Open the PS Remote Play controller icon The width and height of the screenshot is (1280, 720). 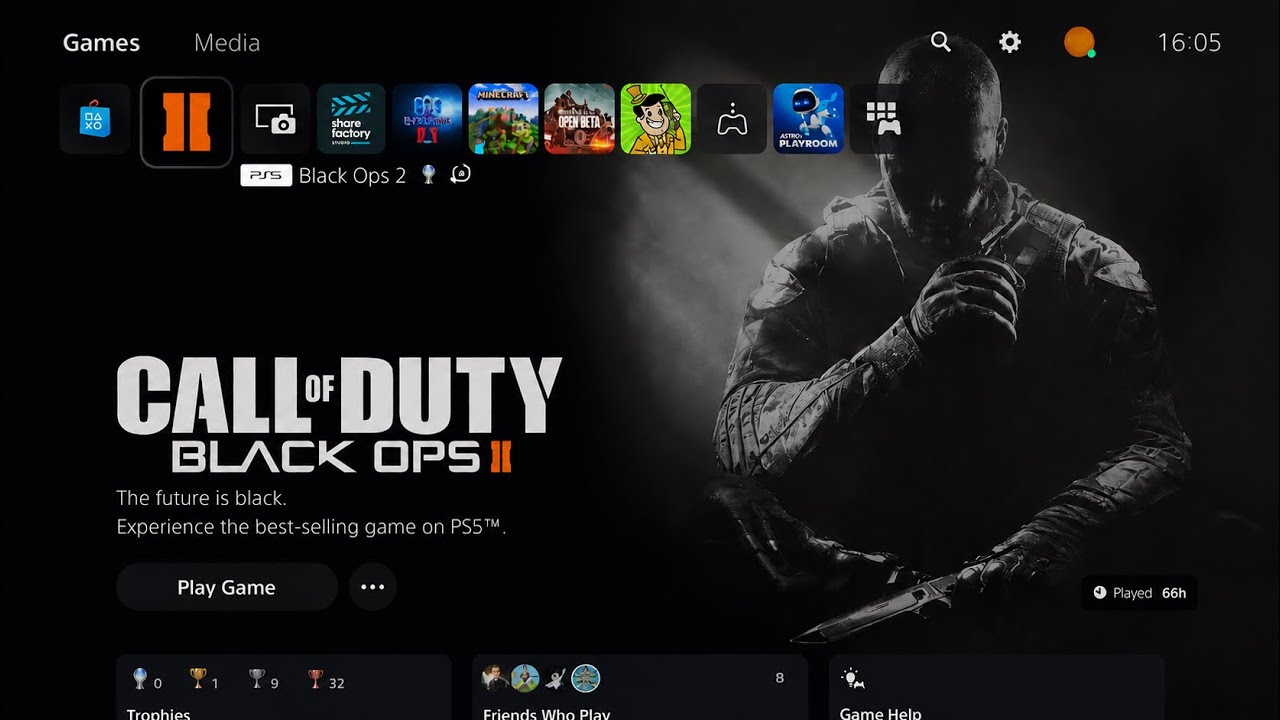tap(732, 119)
